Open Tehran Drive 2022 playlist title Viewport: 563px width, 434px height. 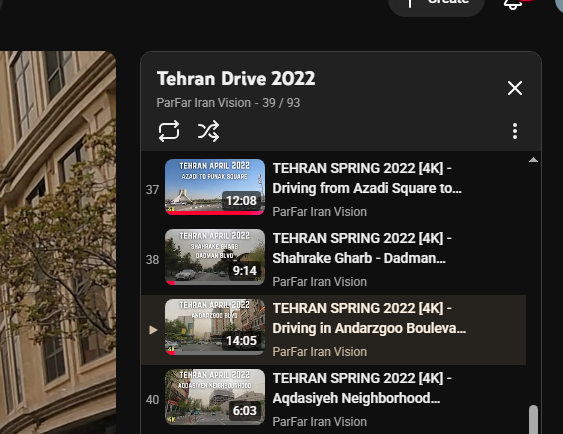click(x=236, y=79)
